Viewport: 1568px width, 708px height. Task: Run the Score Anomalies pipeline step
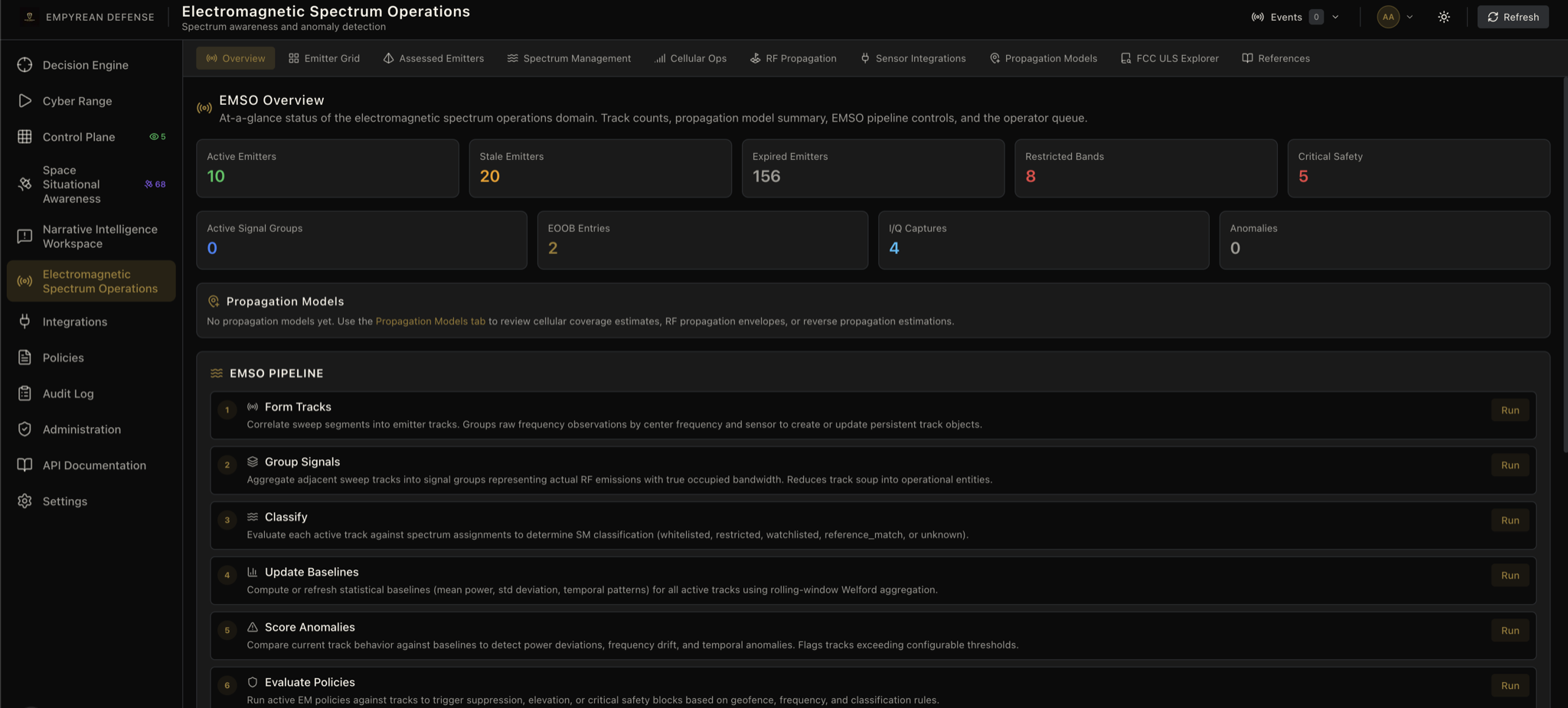pos(1510,631)
